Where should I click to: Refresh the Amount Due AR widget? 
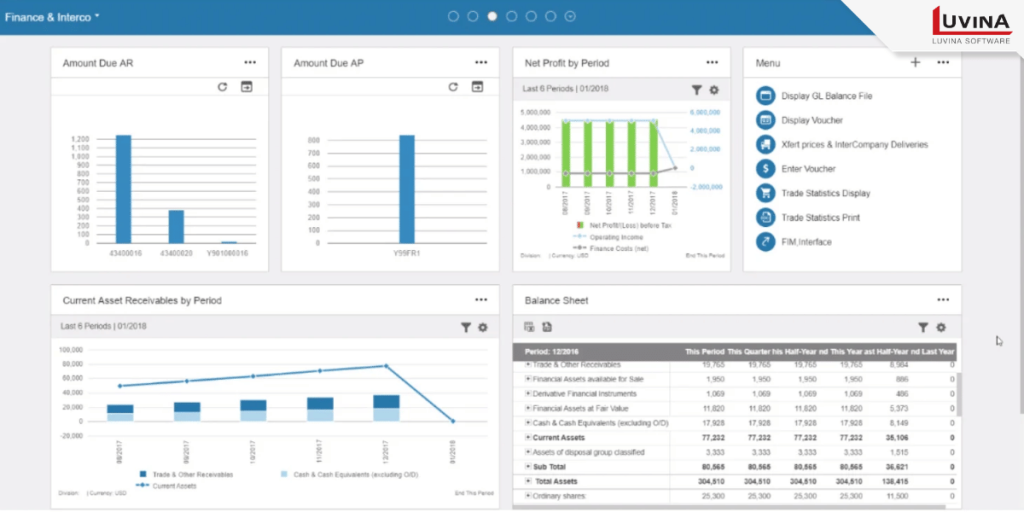[x=223, y=87]
